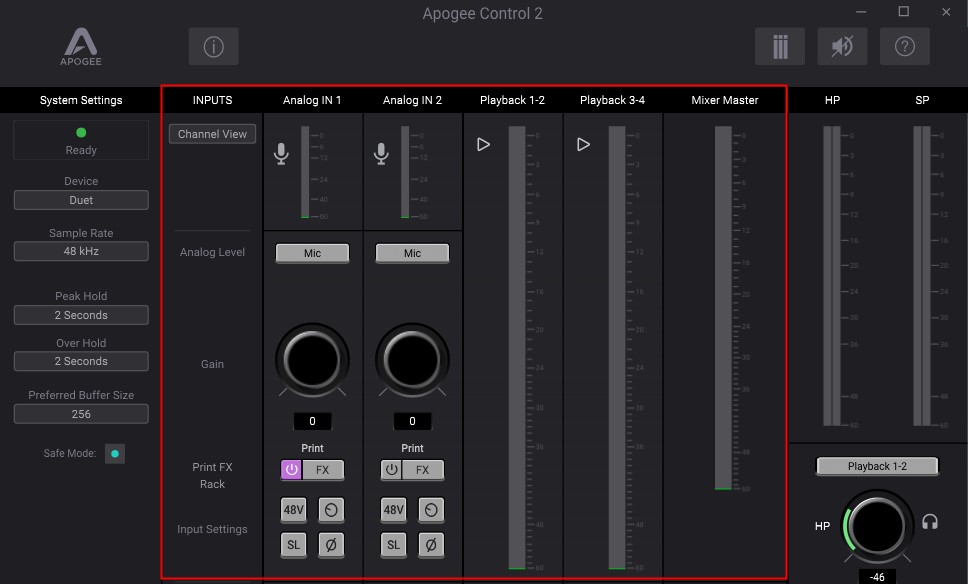Click the Analog Level label

click(x=212, y=252)
